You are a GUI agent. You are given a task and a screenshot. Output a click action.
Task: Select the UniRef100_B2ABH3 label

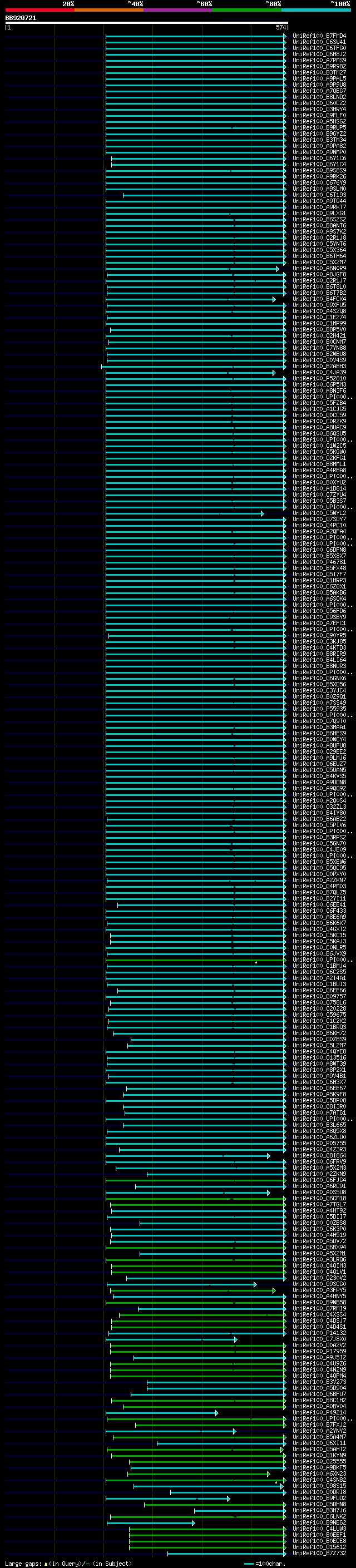(319, 367)
